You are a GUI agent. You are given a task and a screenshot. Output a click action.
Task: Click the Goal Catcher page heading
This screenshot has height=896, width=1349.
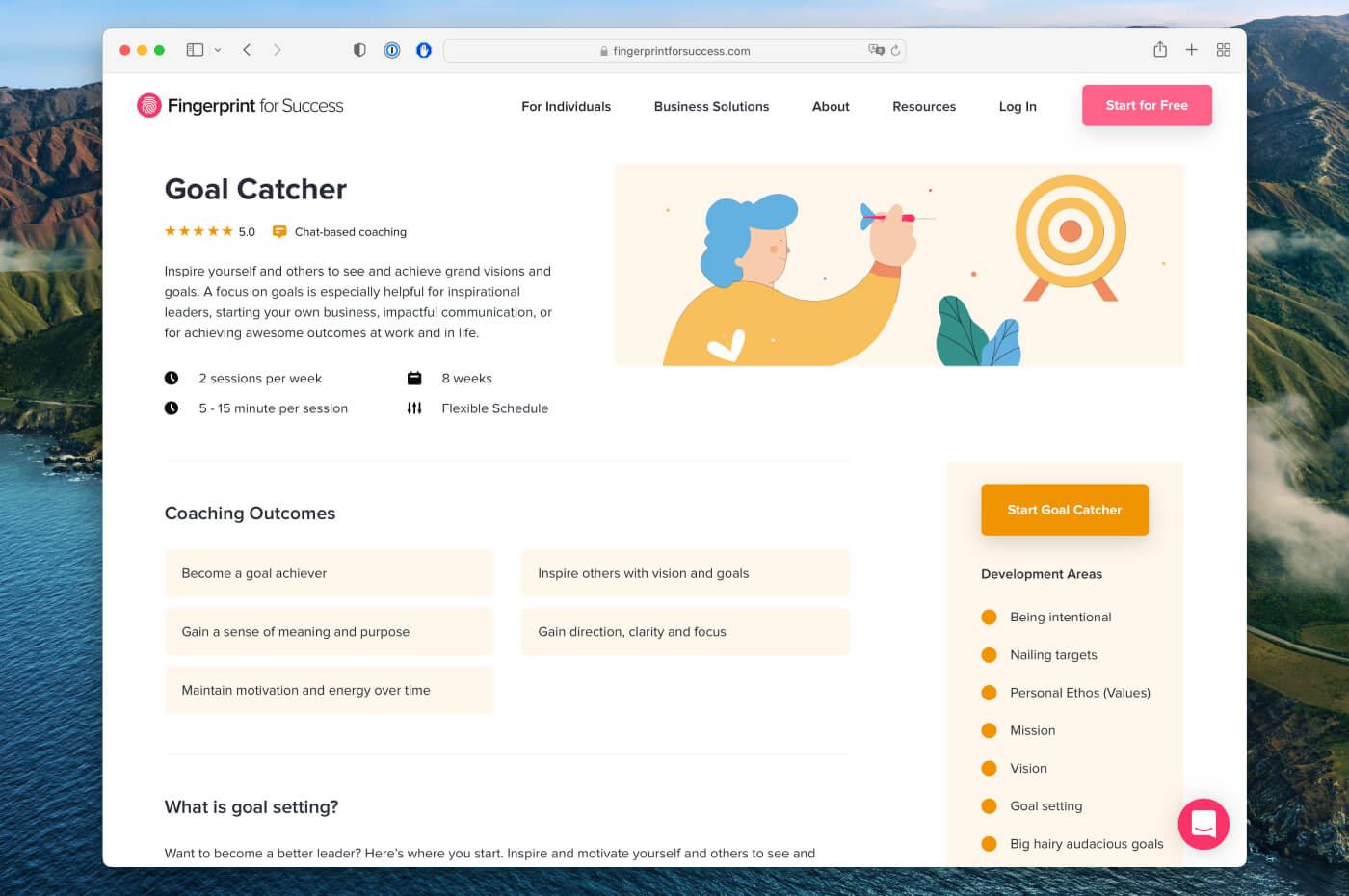(255, 189)
